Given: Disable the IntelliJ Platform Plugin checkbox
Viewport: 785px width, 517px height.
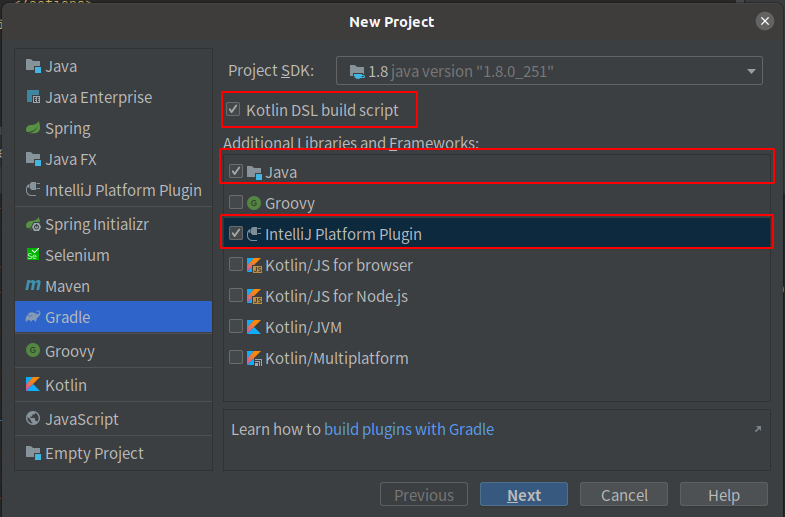Looking at the screenshot, I should pos(236,233).
